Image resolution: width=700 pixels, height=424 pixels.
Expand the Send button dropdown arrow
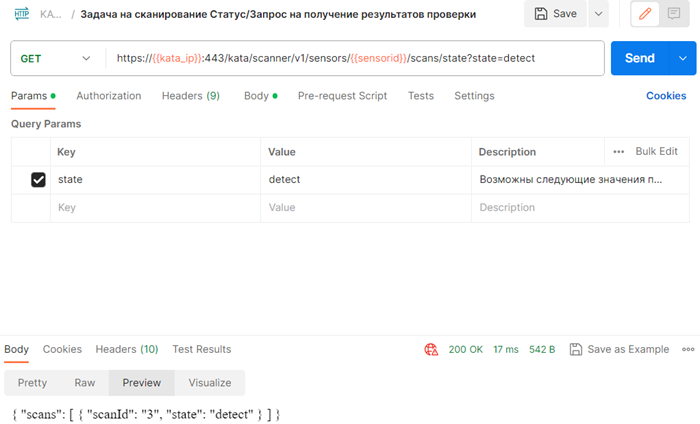[683, 58]
